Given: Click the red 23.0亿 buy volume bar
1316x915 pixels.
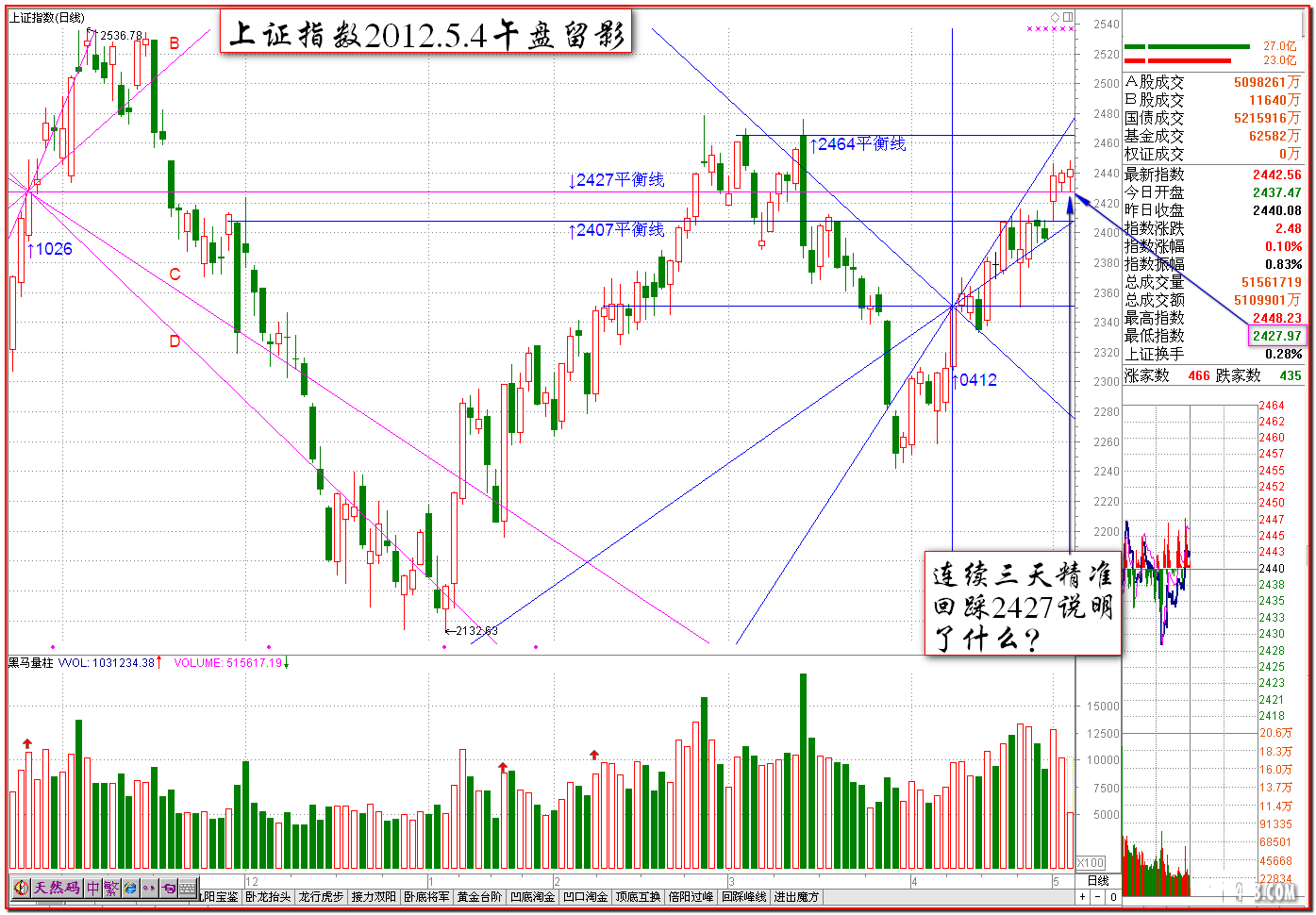Looking at the screenshot, I should (1177, 60).
